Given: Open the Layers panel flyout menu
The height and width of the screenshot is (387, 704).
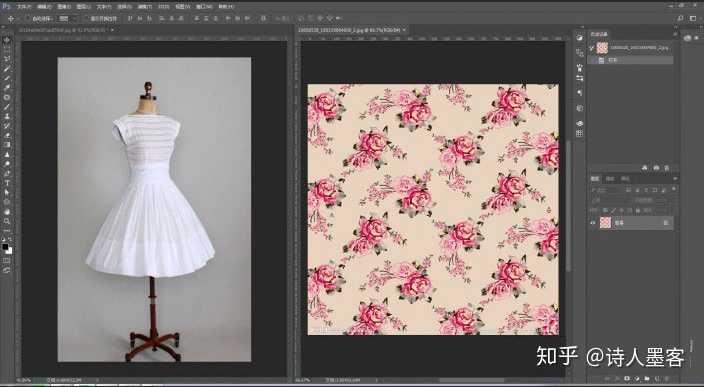Looking at the screenshot, I should [x=674, y=179].
